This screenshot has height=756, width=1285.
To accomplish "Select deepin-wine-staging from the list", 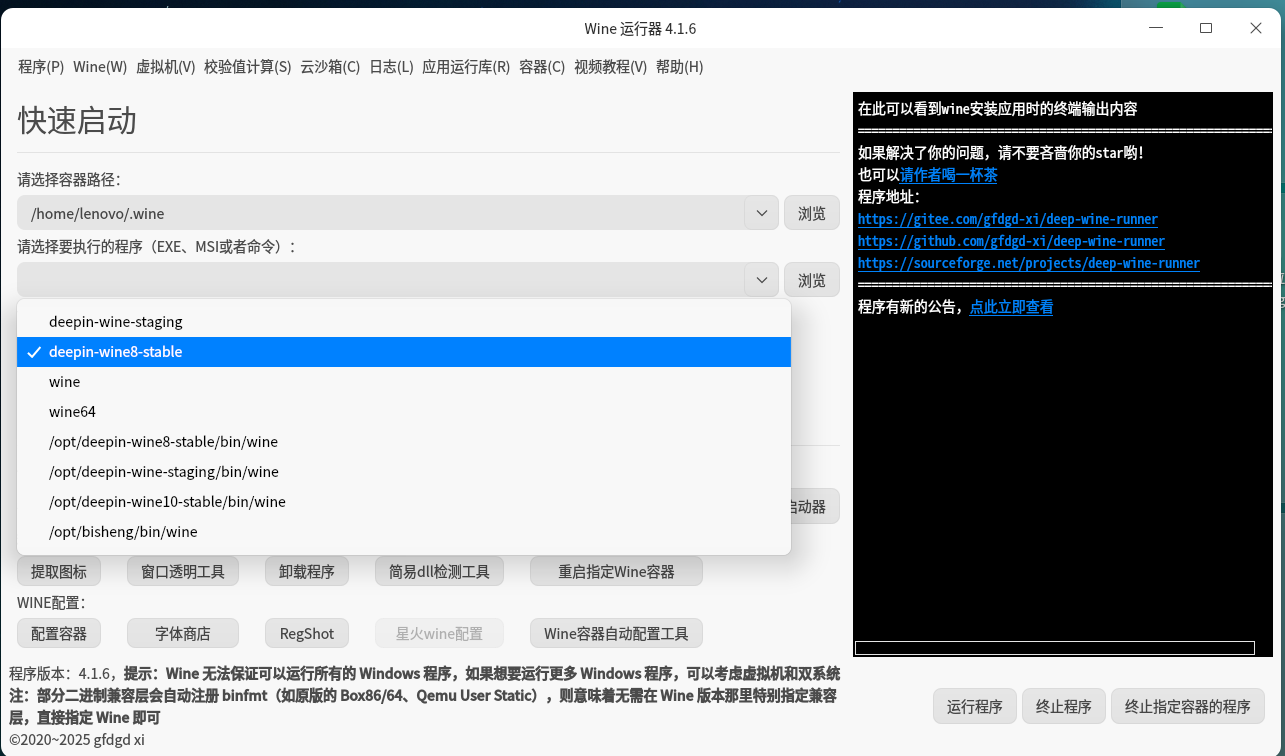I will coord(404,322).
